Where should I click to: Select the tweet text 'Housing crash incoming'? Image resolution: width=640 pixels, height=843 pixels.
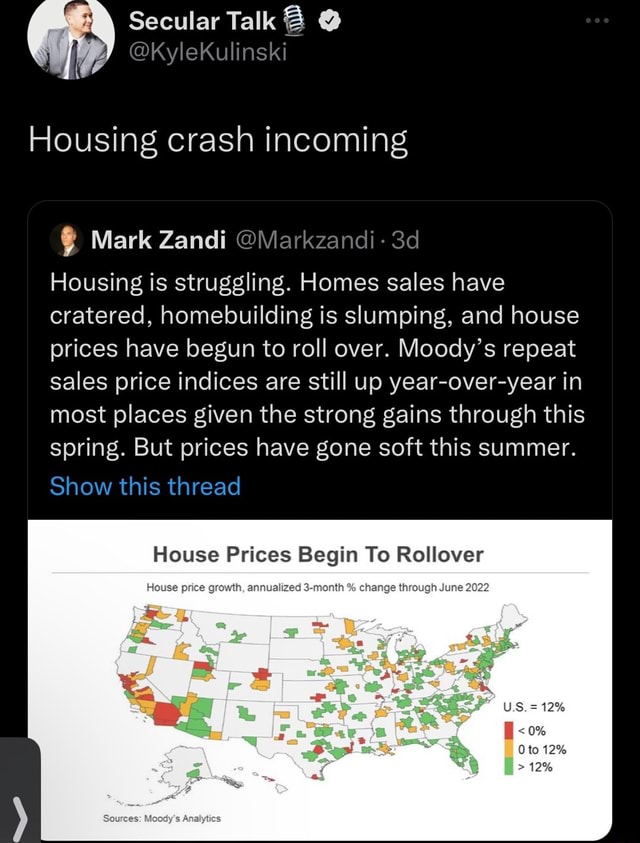[216, 140]
